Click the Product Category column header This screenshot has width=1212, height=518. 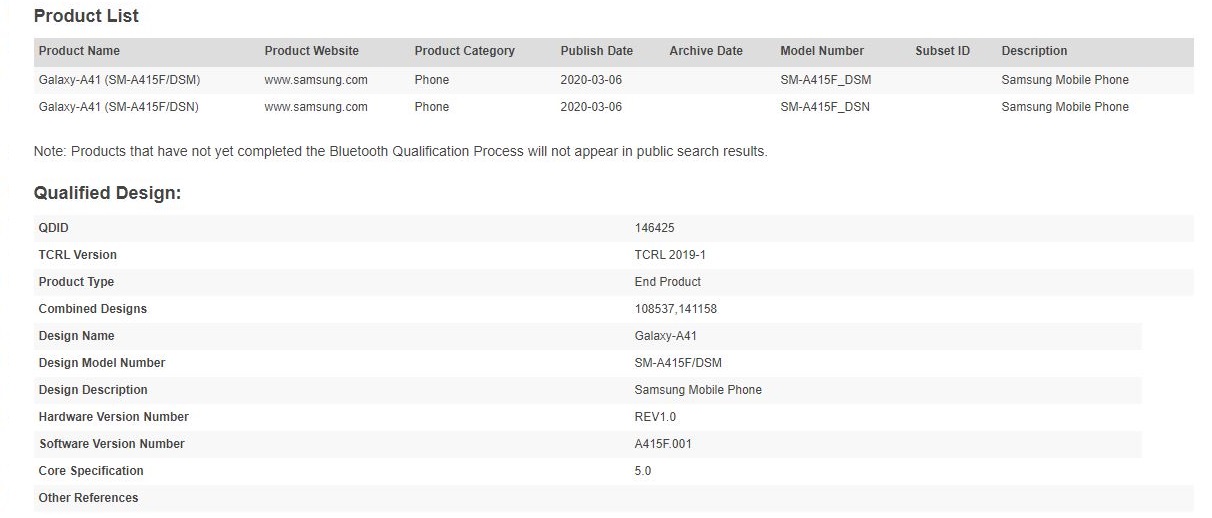tap(464, 51)
